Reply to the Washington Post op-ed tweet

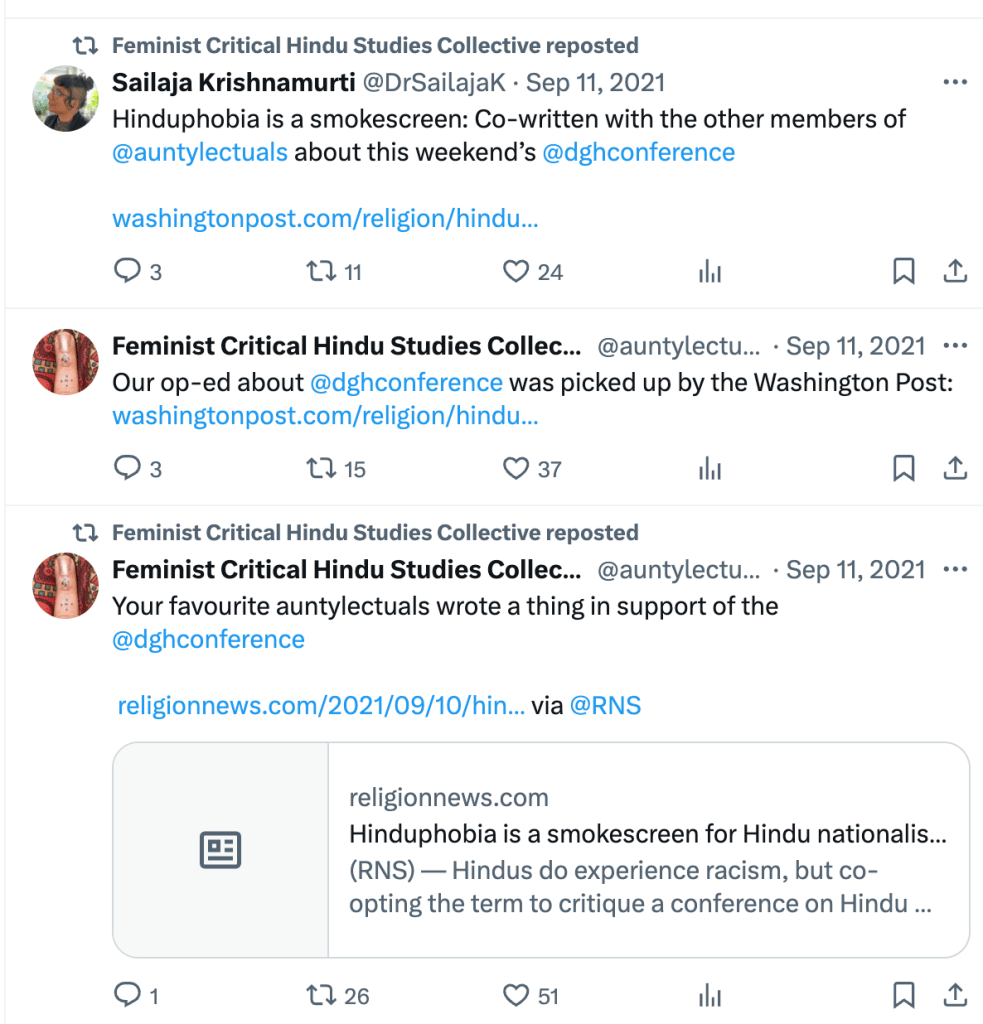click(x=128, y=468)
